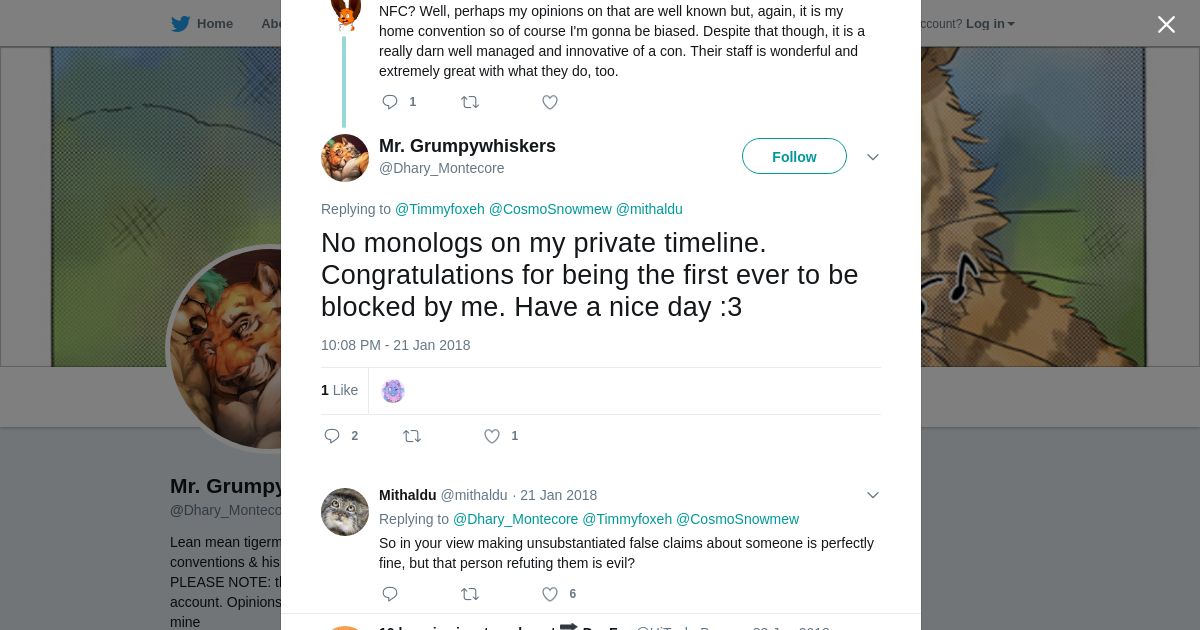Retweet Mithaldu's reply tweet
This screenshot has height=630, width=1200.
click(x=469, y=594)
